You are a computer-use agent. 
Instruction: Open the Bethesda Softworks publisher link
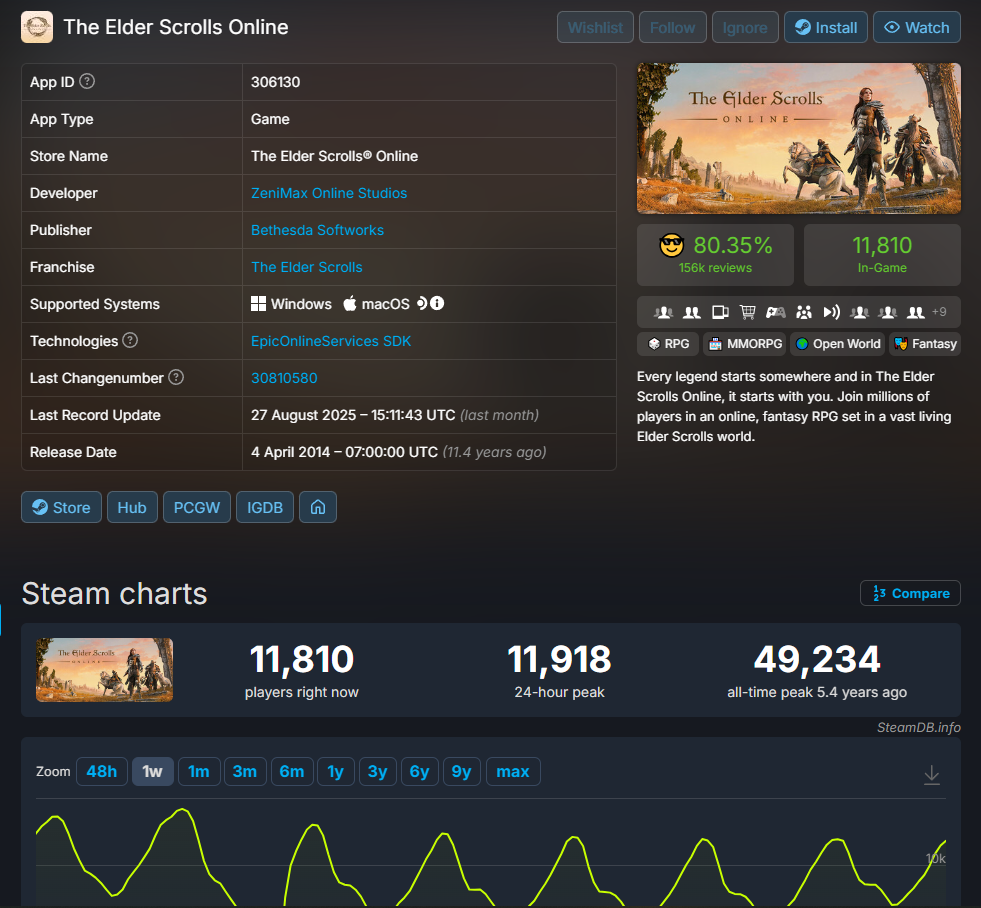point(317,230)
